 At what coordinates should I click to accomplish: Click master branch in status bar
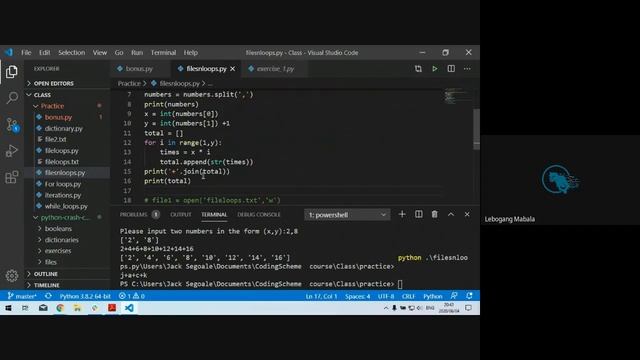point(22,296)
